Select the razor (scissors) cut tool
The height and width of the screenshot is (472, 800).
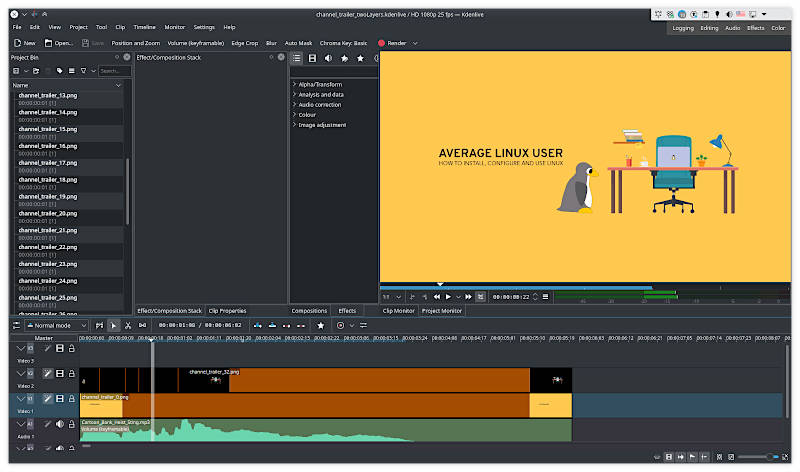128,326
